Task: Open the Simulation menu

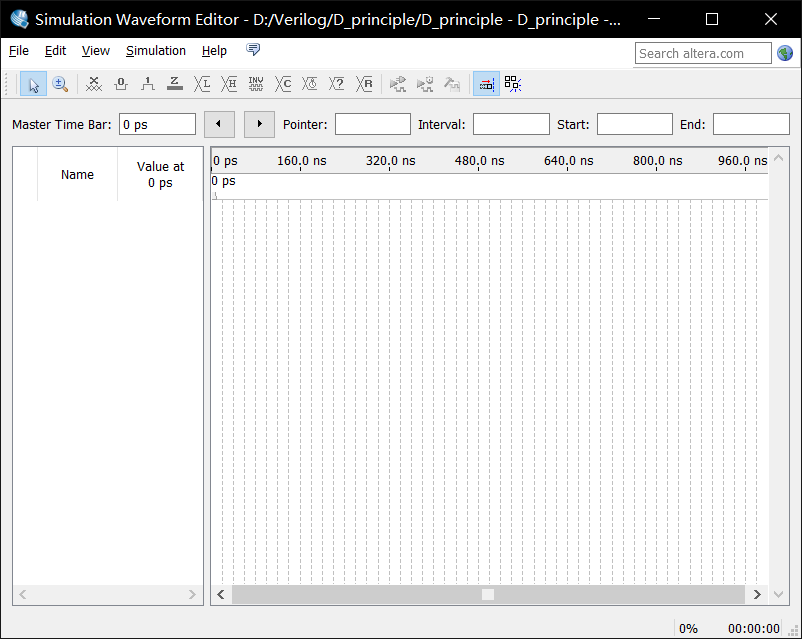Action: point(155,51)
